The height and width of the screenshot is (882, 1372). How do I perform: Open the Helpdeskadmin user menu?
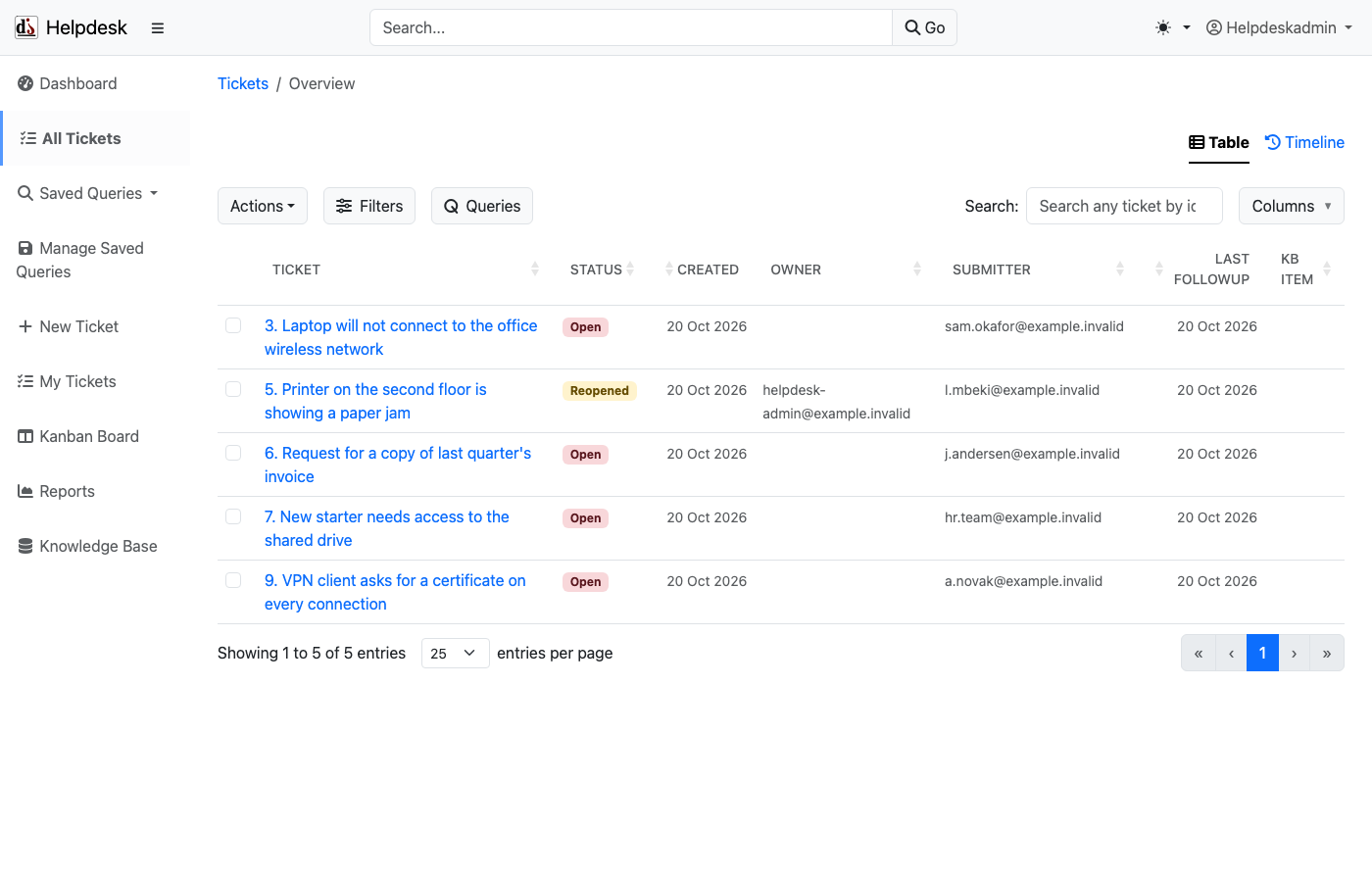coord(1279,27)
